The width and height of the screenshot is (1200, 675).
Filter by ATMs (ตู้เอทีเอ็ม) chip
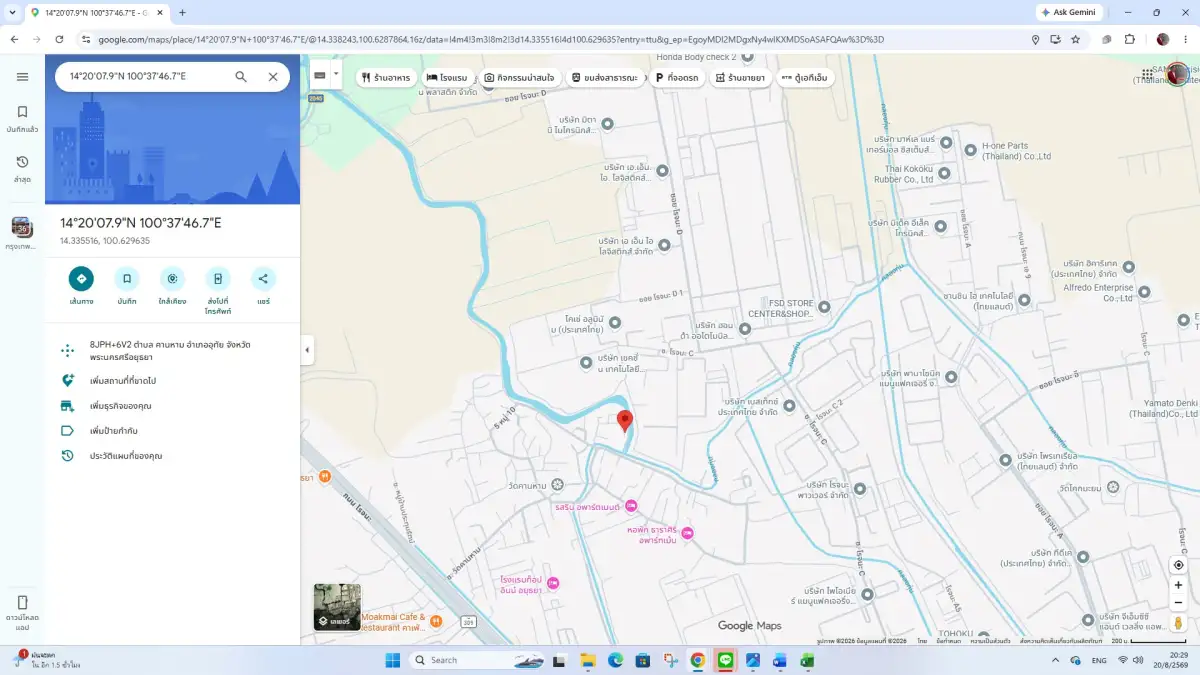[804, 77]
